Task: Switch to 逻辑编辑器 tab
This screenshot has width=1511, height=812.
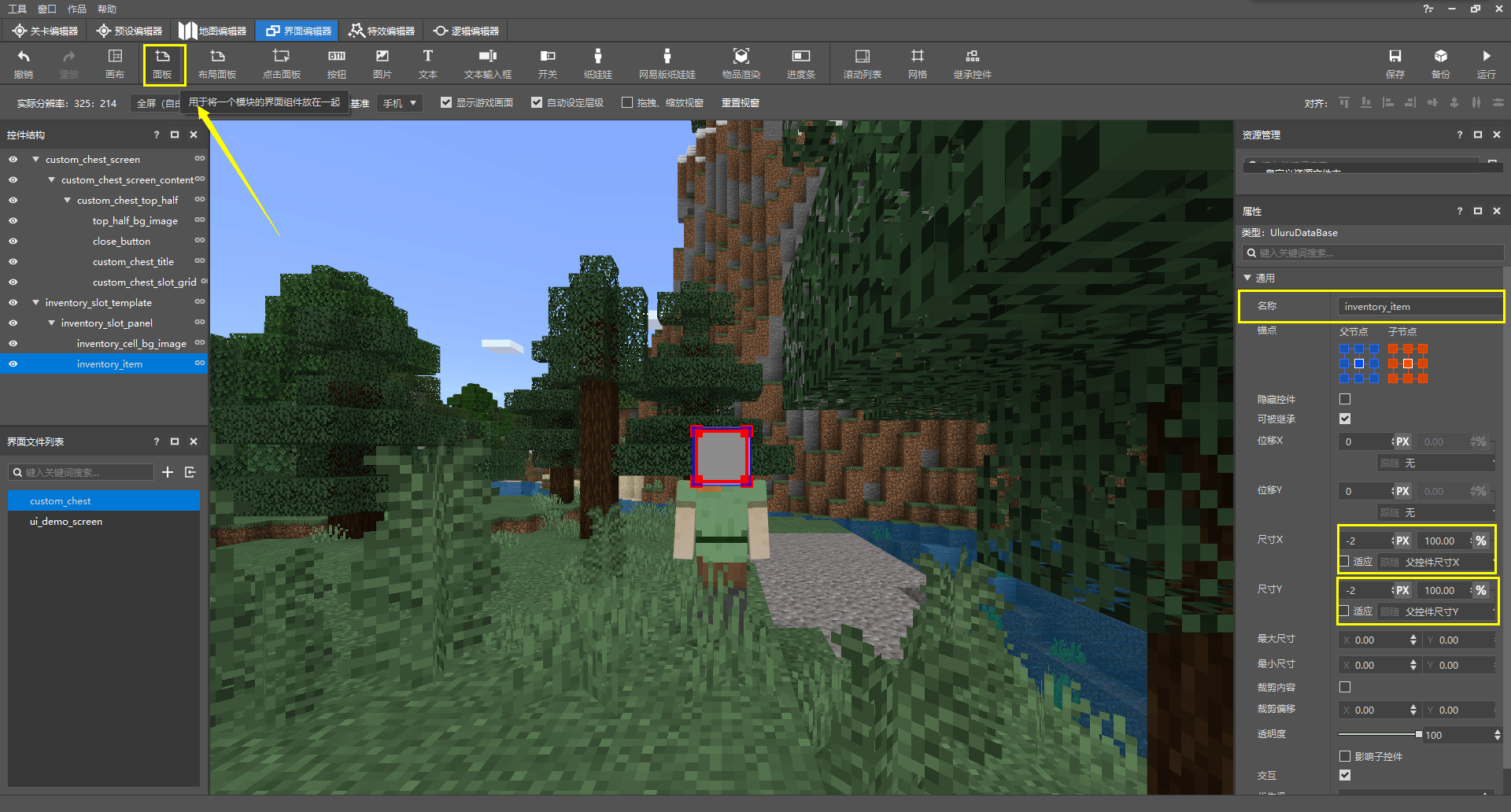Action: click(467, 31)
